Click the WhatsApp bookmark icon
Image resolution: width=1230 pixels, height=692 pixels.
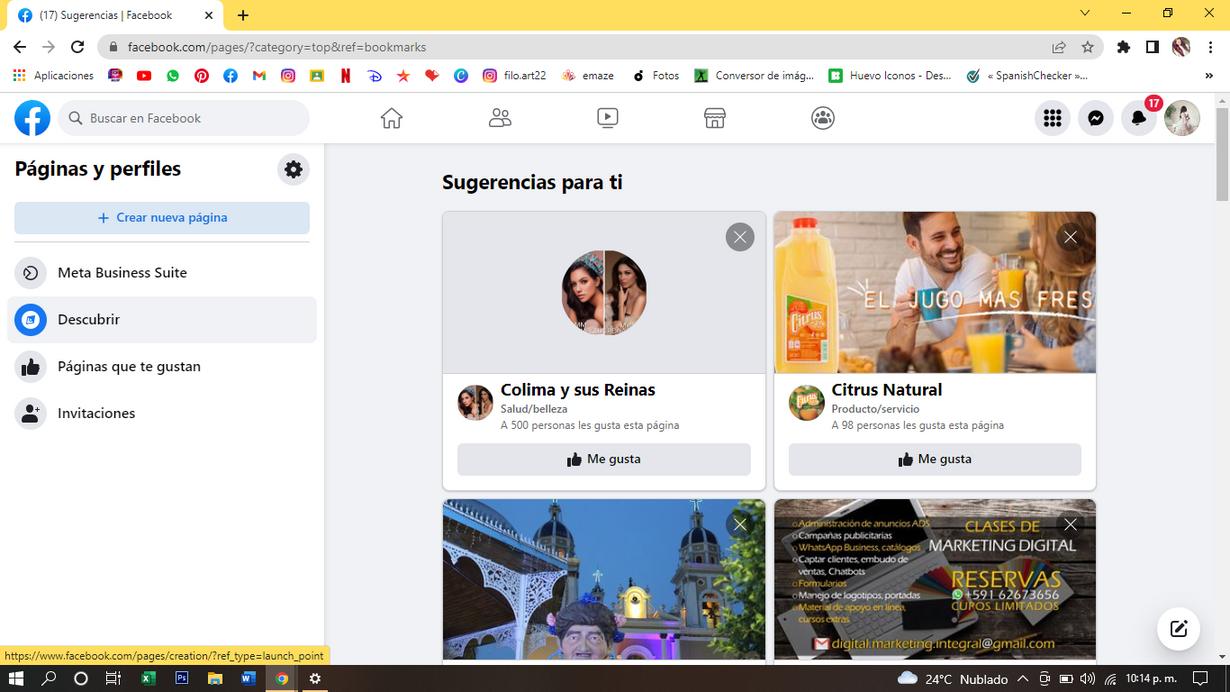173,75
